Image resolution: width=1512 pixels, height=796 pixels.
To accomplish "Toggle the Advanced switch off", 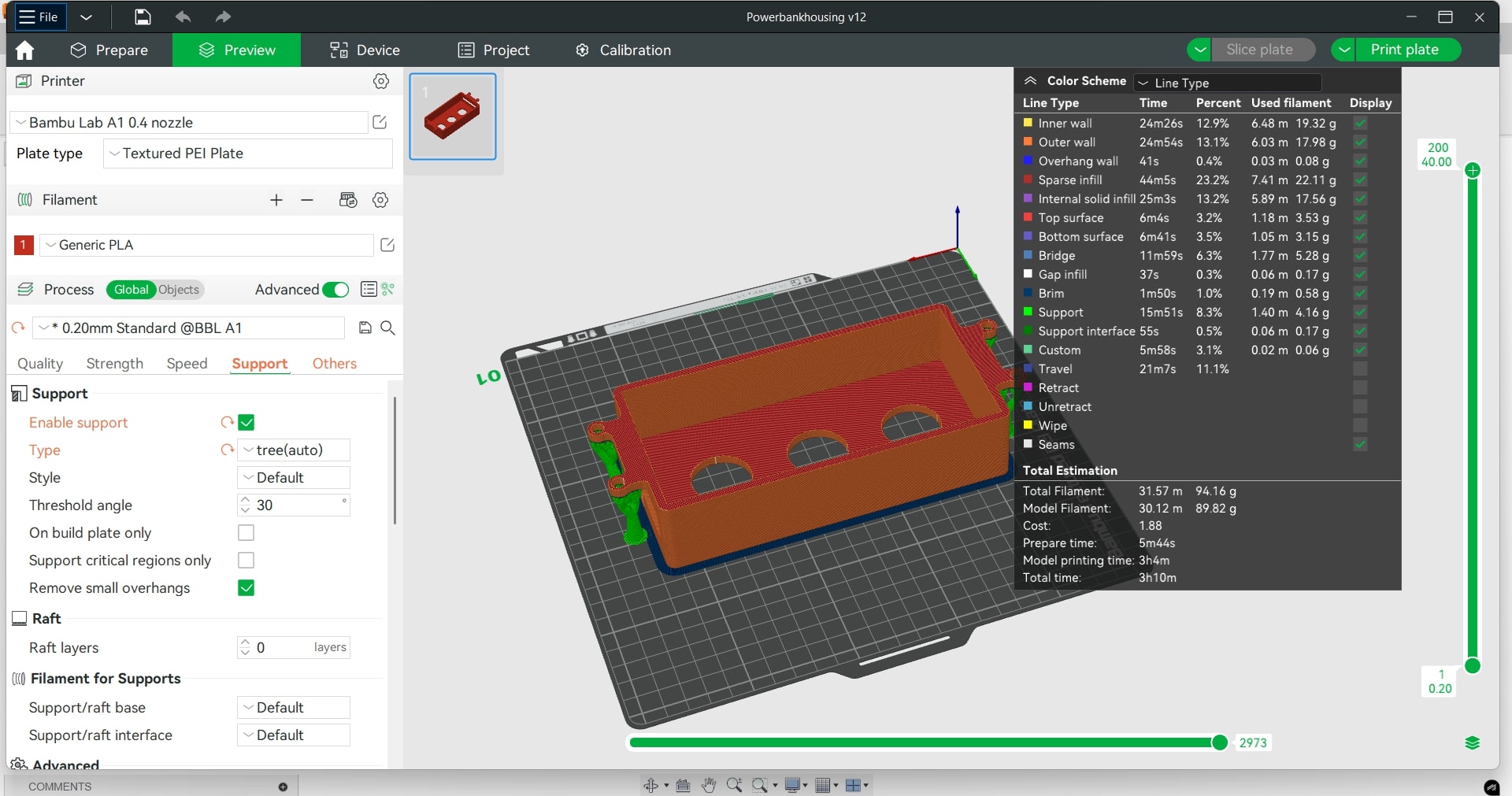I will click(336, 290).
